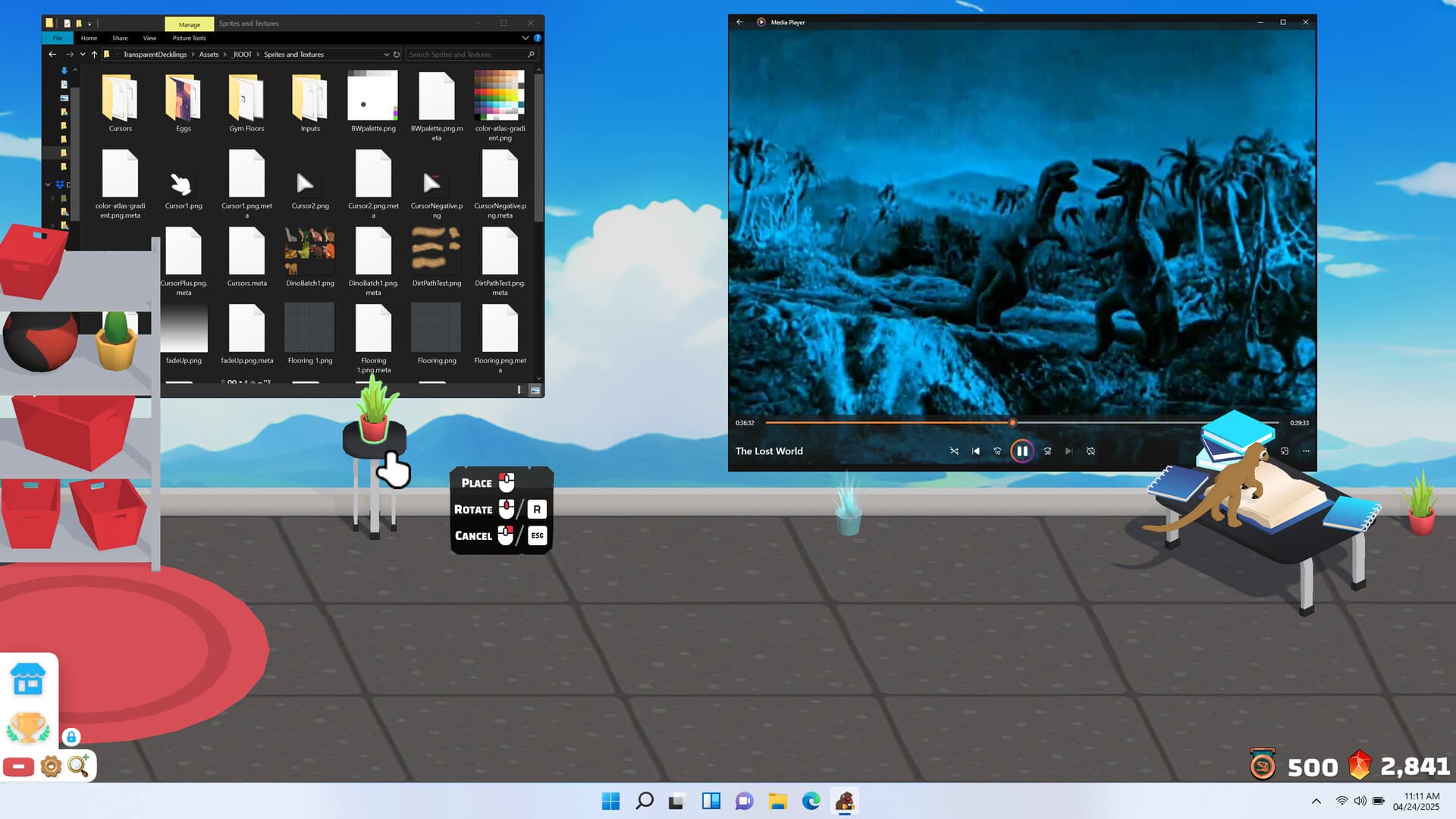
Task: Open the Picture Tools Manage tab
Action: [189, 24]
